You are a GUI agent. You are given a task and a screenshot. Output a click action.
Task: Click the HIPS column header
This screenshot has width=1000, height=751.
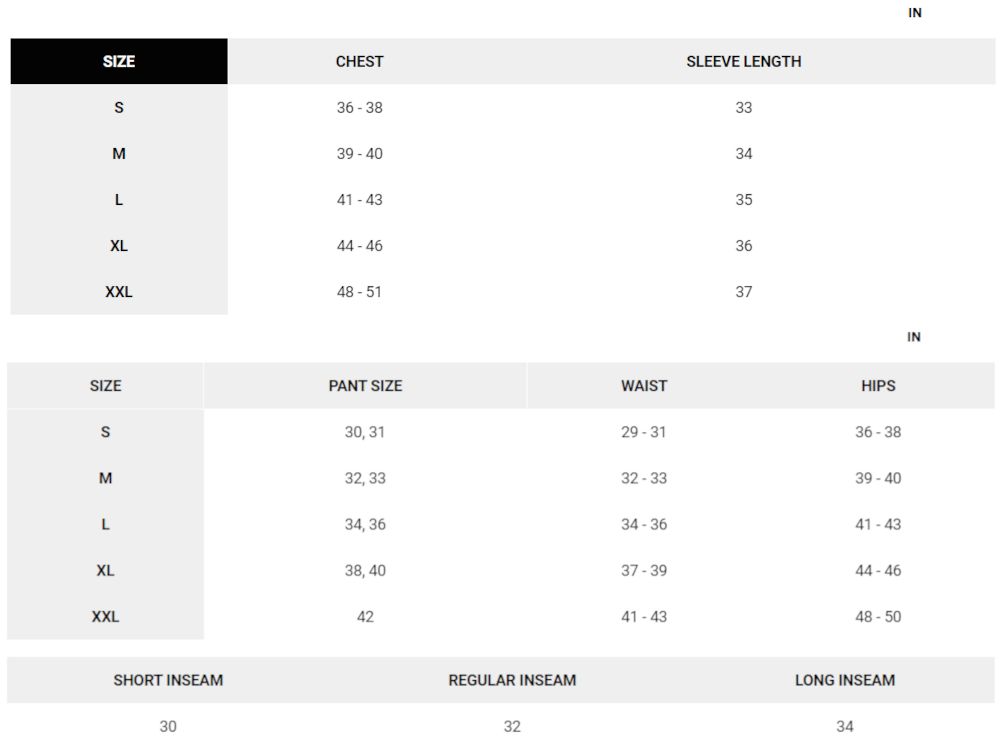pyautogui.click(x=878, y=386)
